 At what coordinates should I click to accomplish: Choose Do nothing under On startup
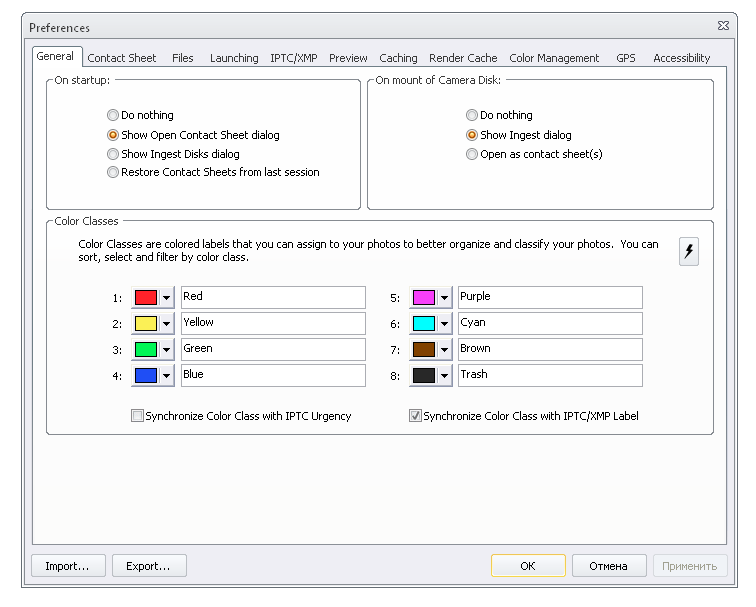click(113, 115)
